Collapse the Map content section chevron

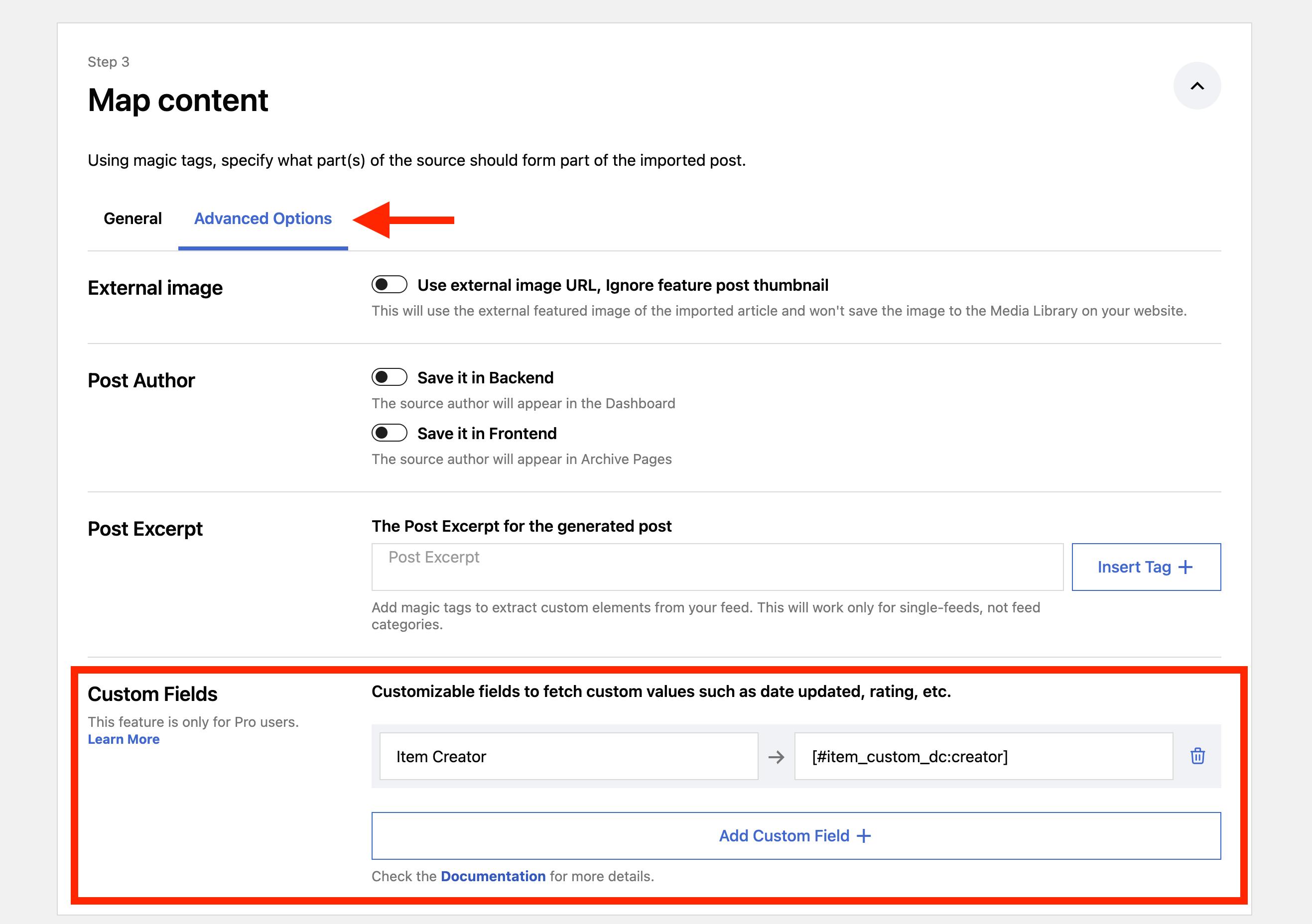click(1196, 86)
